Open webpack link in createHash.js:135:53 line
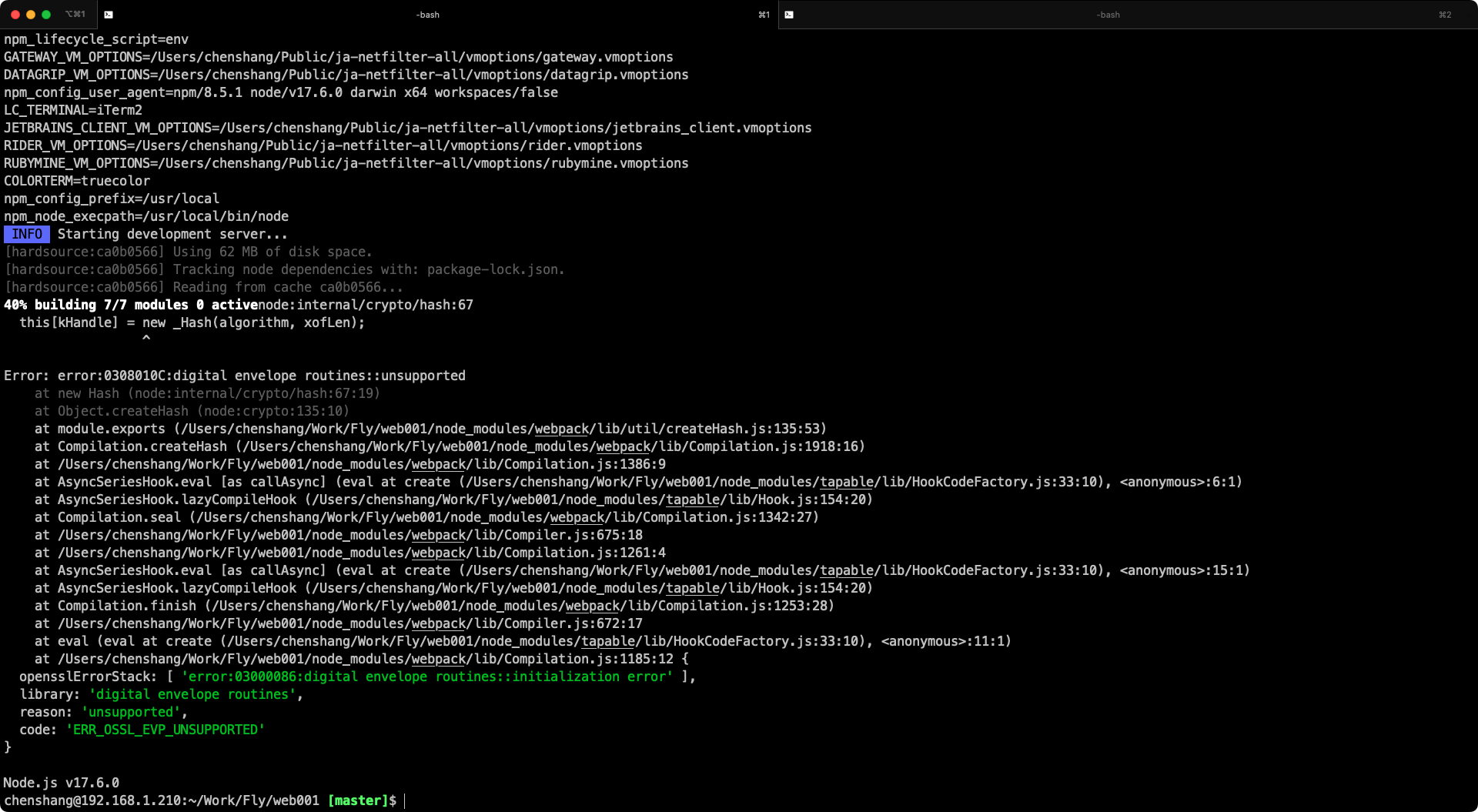The image size is (1478, 812). tap(561, 429)
